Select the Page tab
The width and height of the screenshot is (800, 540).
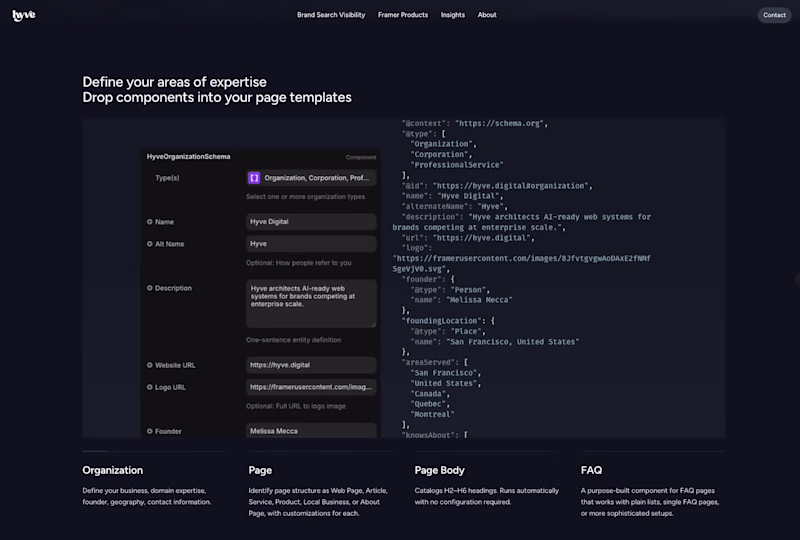click(x=260, y=470)
